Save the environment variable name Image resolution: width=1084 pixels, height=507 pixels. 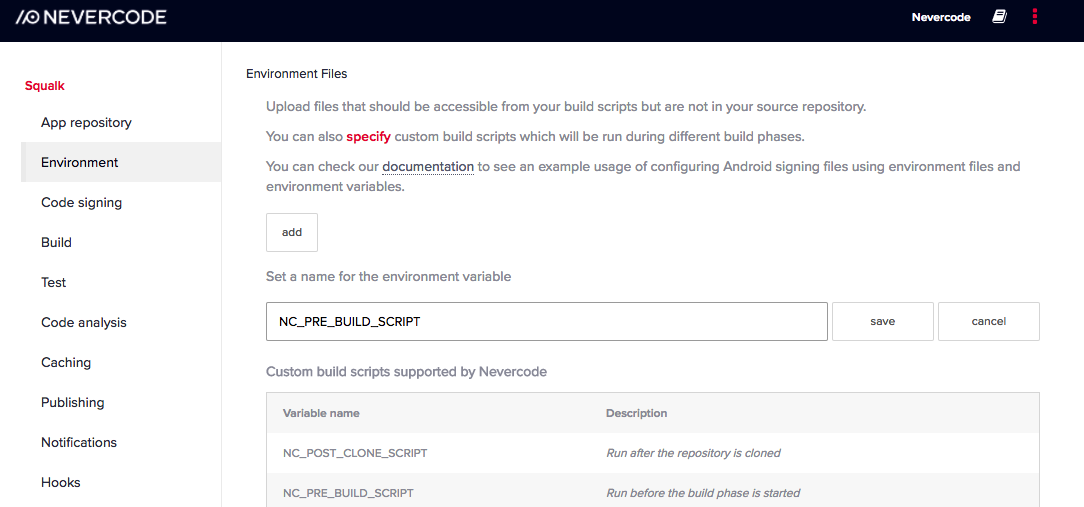883,322
